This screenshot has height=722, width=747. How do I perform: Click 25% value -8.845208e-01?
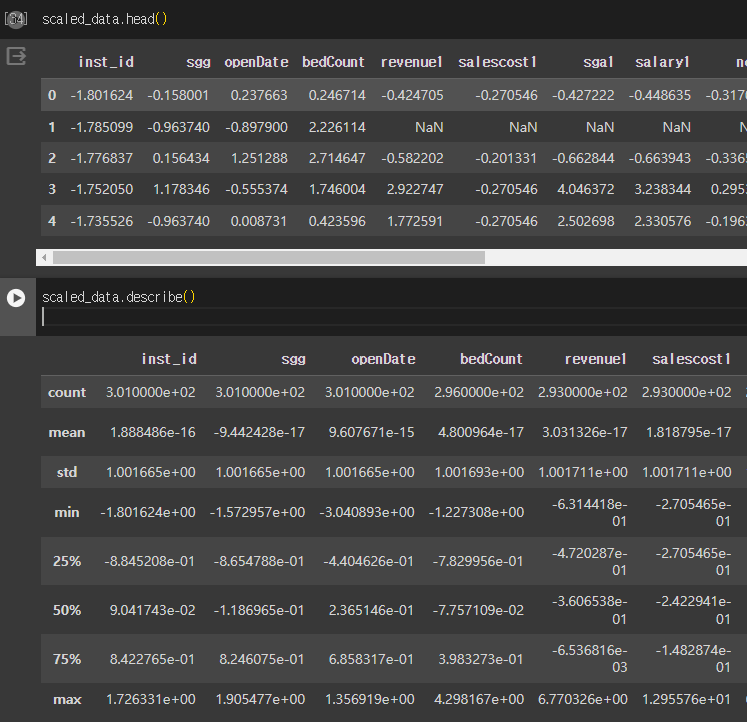[x=150, y=562]
